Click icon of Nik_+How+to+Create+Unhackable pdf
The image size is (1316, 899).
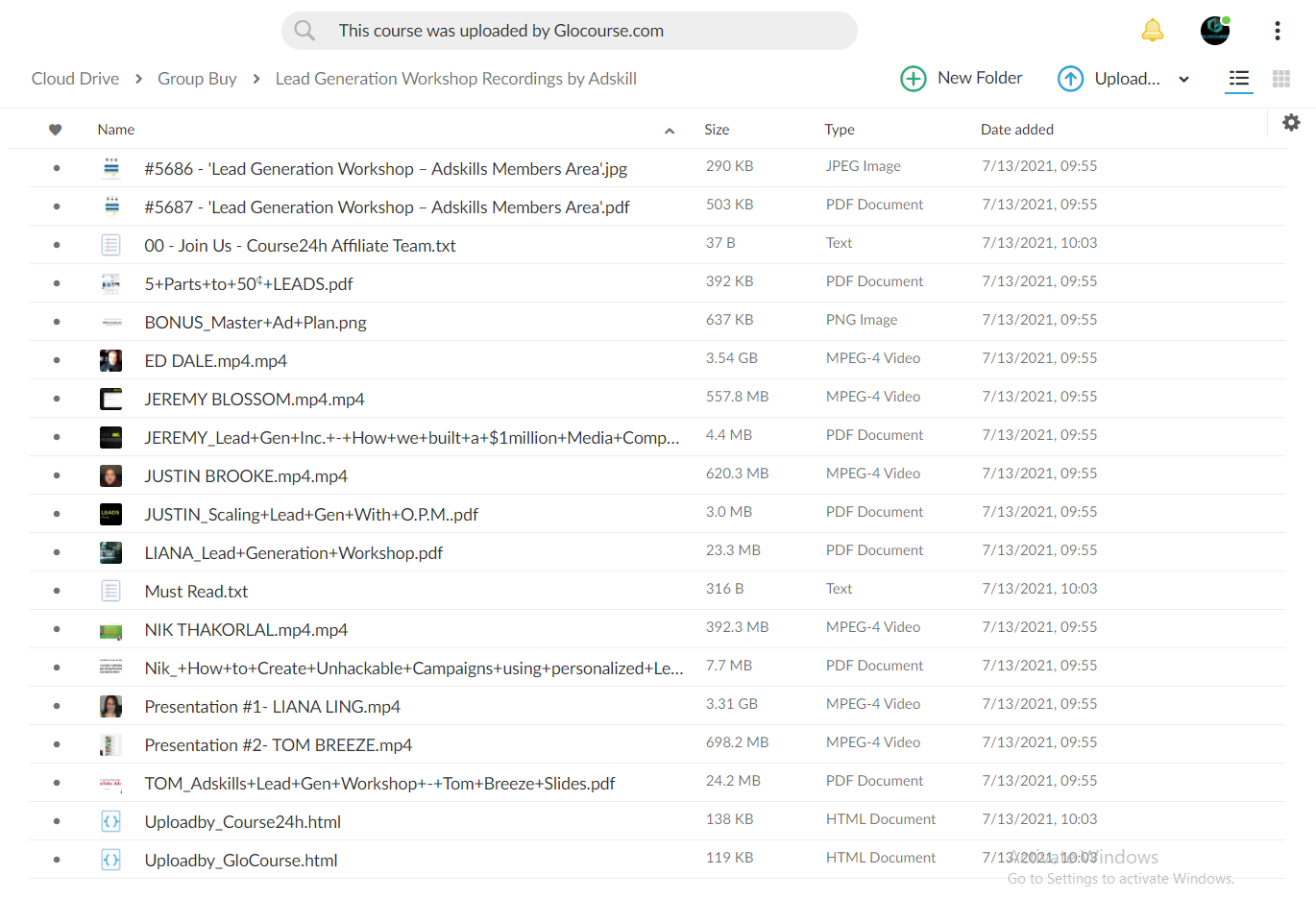(111, 668)
